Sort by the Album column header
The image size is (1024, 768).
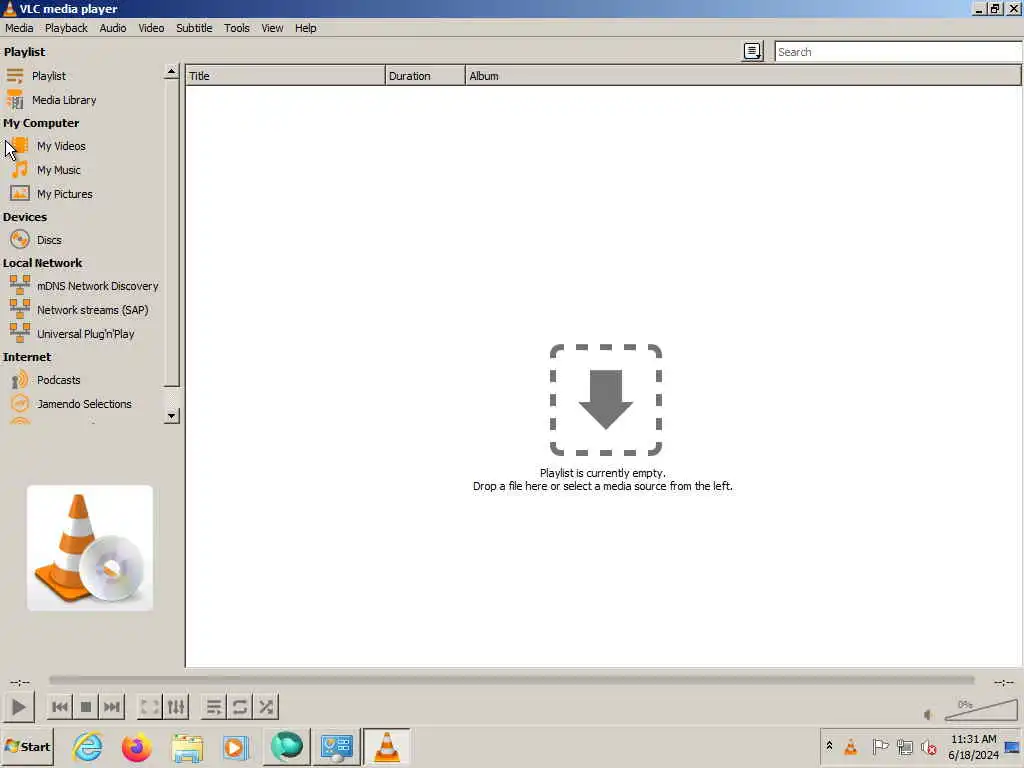pos(743,76)
